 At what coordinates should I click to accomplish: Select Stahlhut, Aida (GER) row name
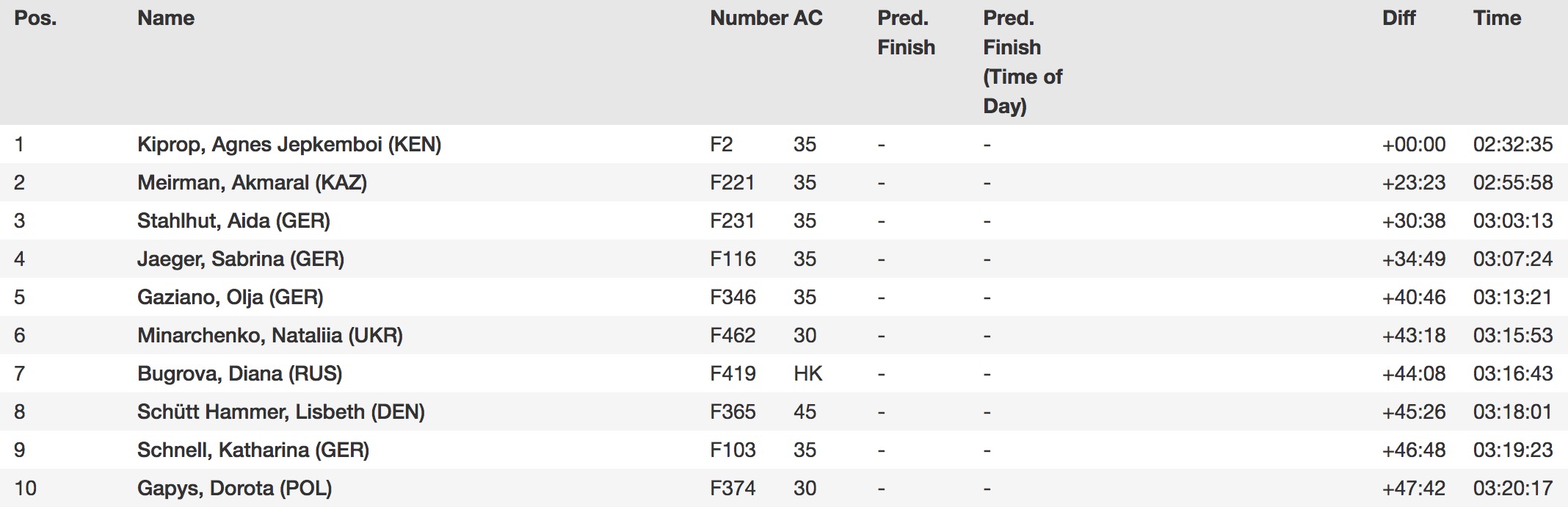(233, 221)
